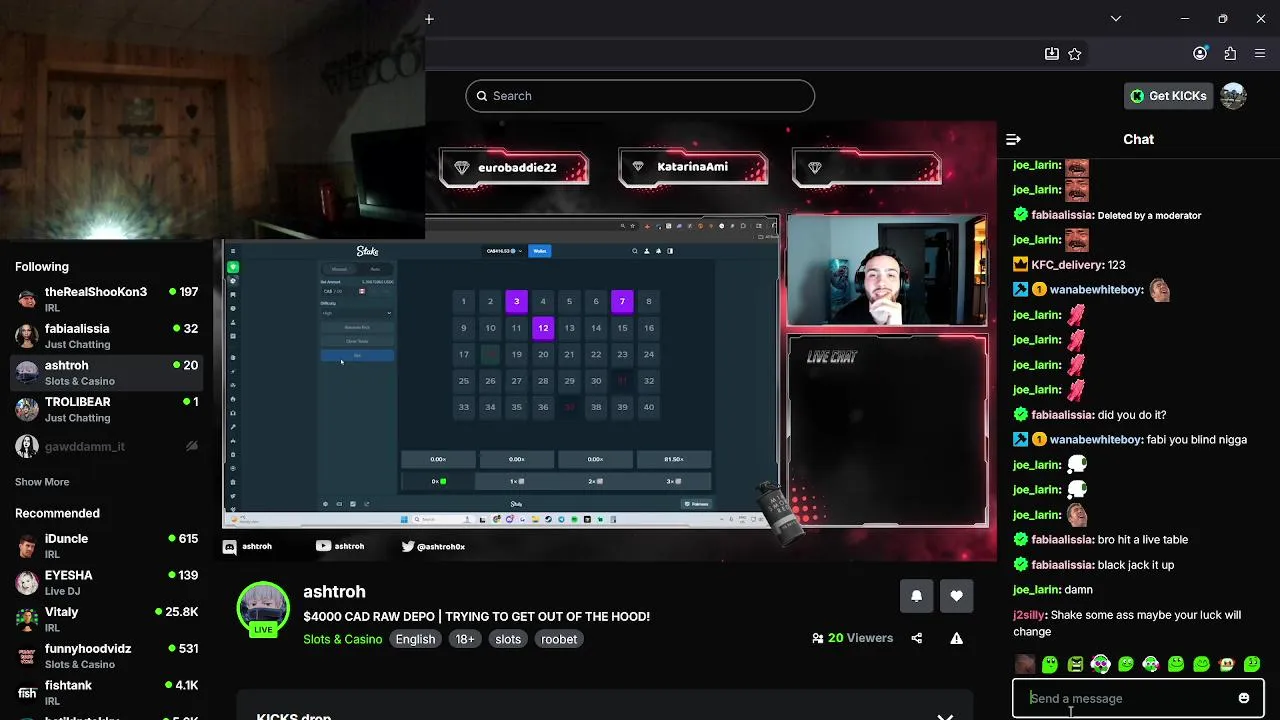Open recommended channel iDuncle
1280x720 pixels.
coord(107,546)
